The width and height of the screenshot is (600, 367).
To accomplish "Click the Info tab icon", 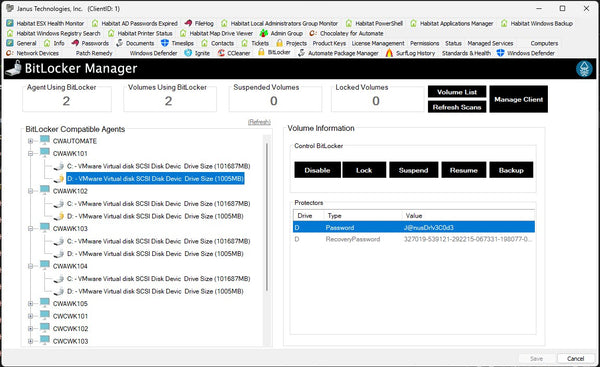I will click(x=47, y=43).
